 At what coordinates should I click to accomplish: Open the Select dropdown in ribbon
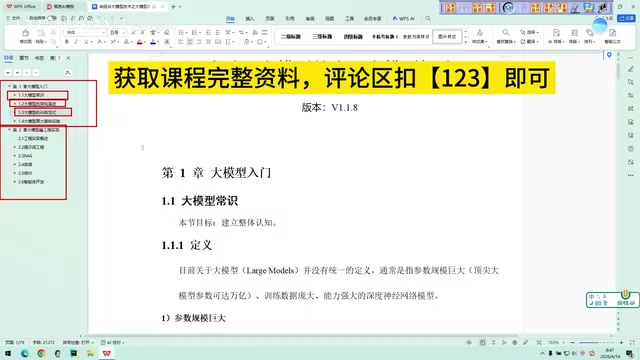point(529,32)
